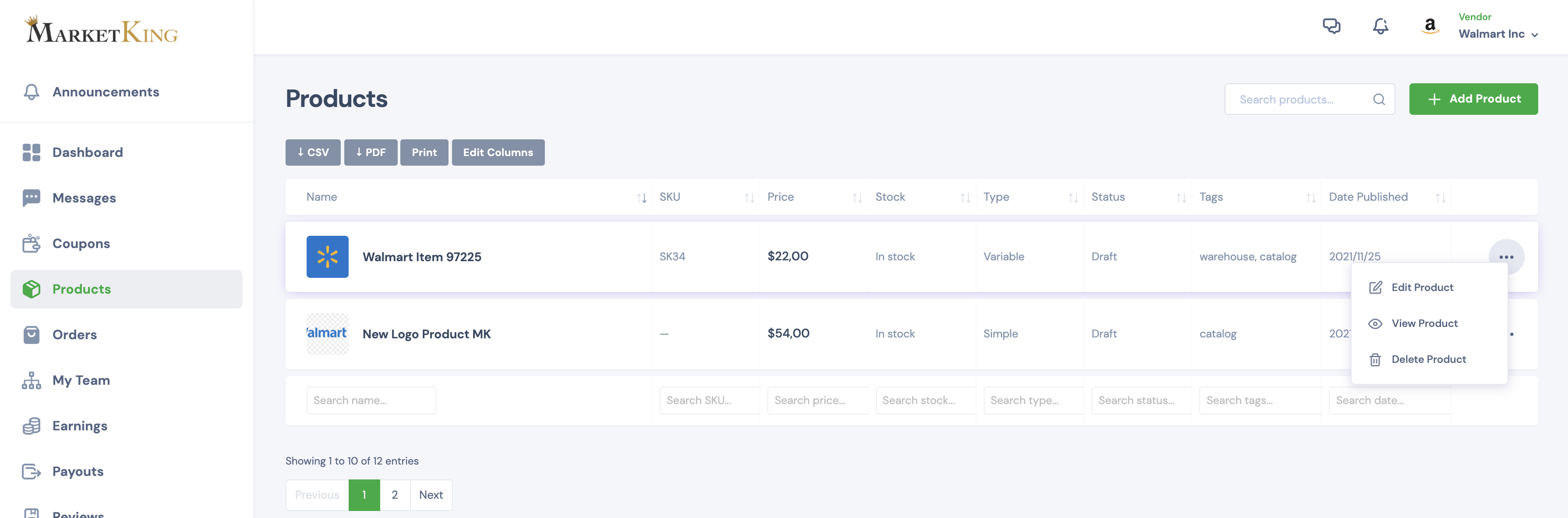The height and width of the screenshot is (518, 1568).
Task: Download the product list as CSV
Action: pos(313,152)
